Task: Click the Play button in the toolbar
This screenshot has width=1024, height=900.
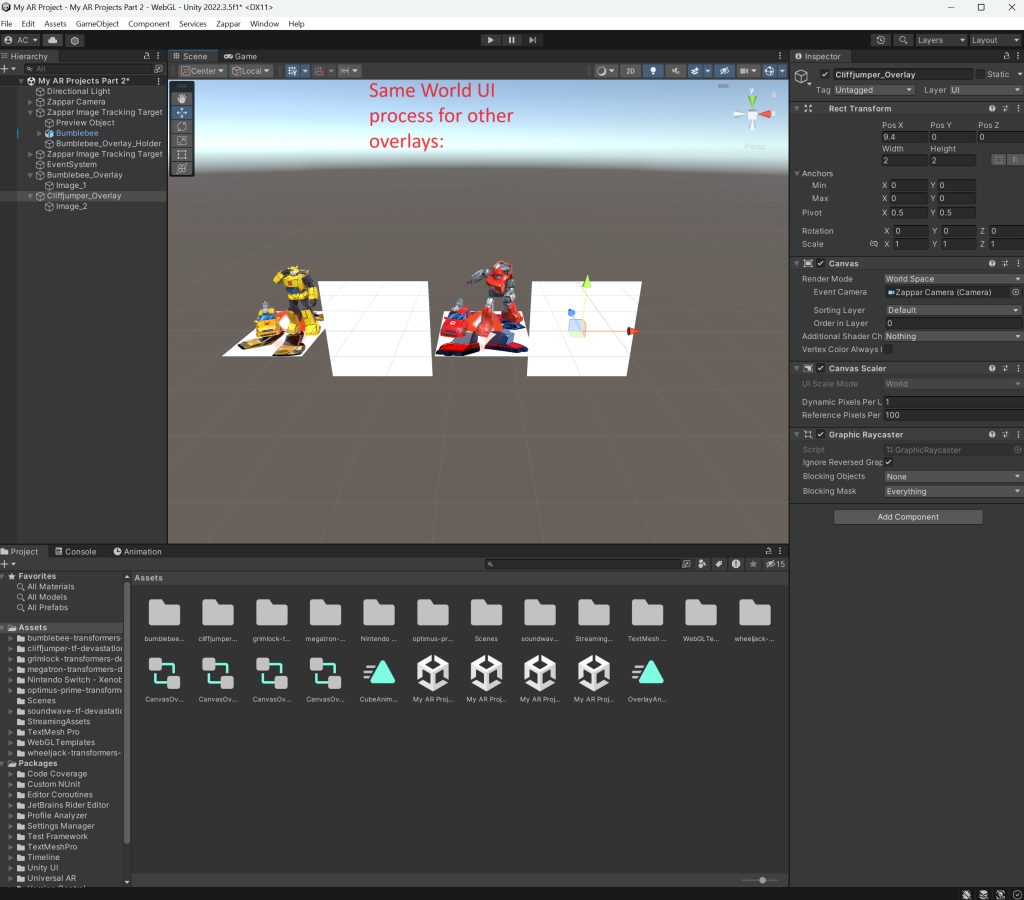Action: (490, 40)
